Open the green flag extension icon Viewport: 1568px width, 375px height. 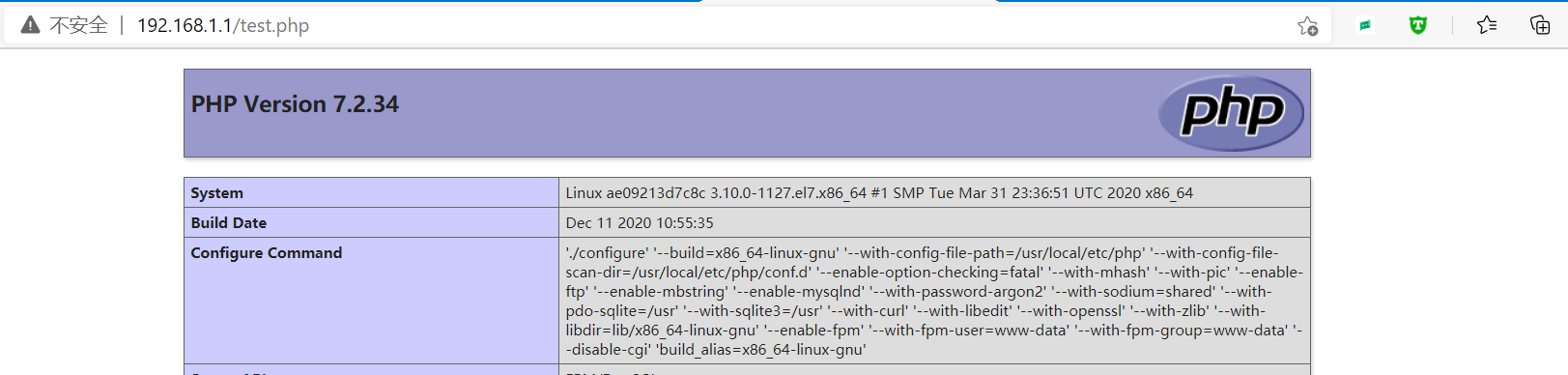tap(1365, 26)
